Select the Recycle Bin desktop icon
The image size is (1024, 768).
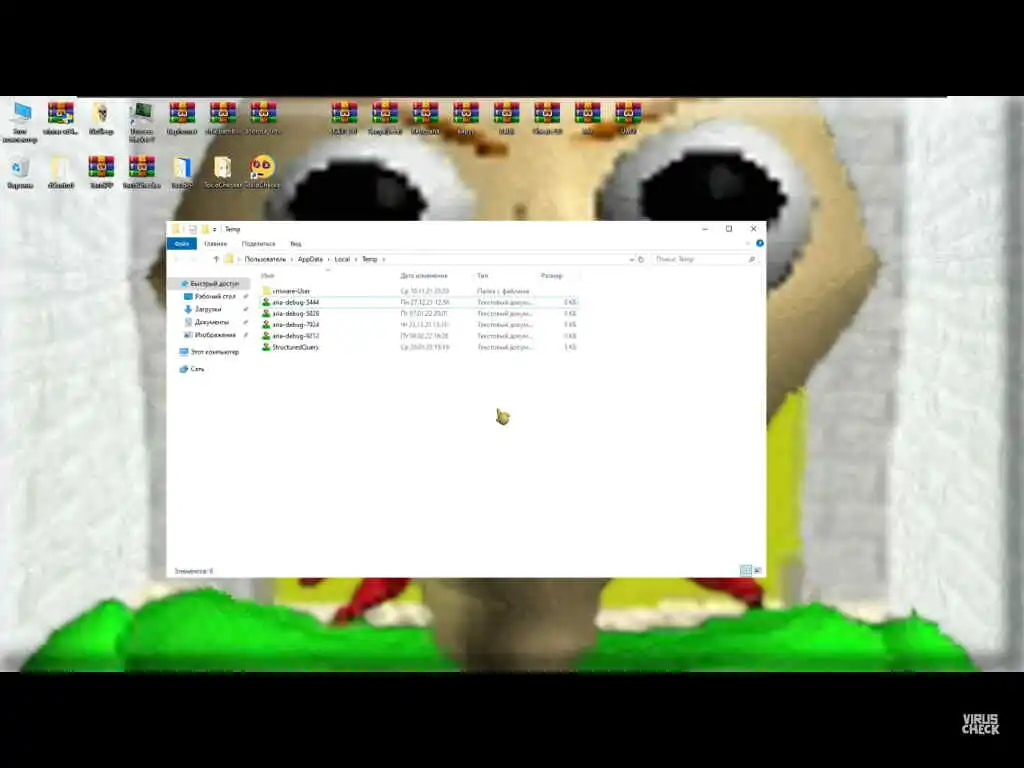20,172
